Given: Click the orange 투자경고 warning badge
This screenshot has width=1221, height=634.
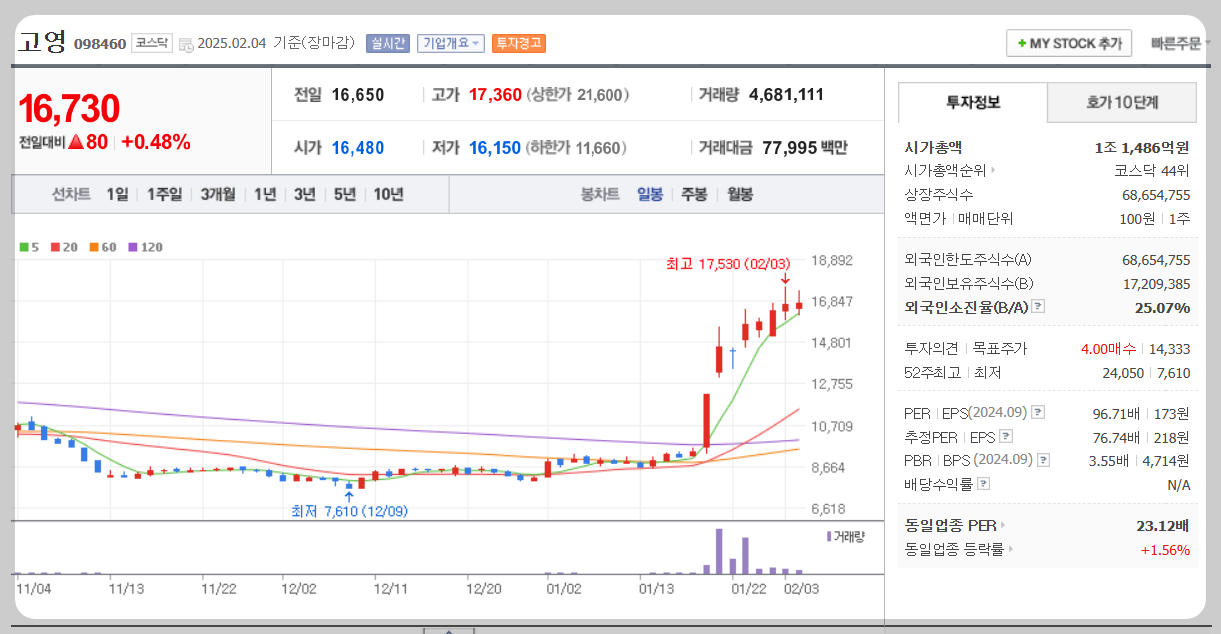Looking at the screenshot, I should pos(518,43).
